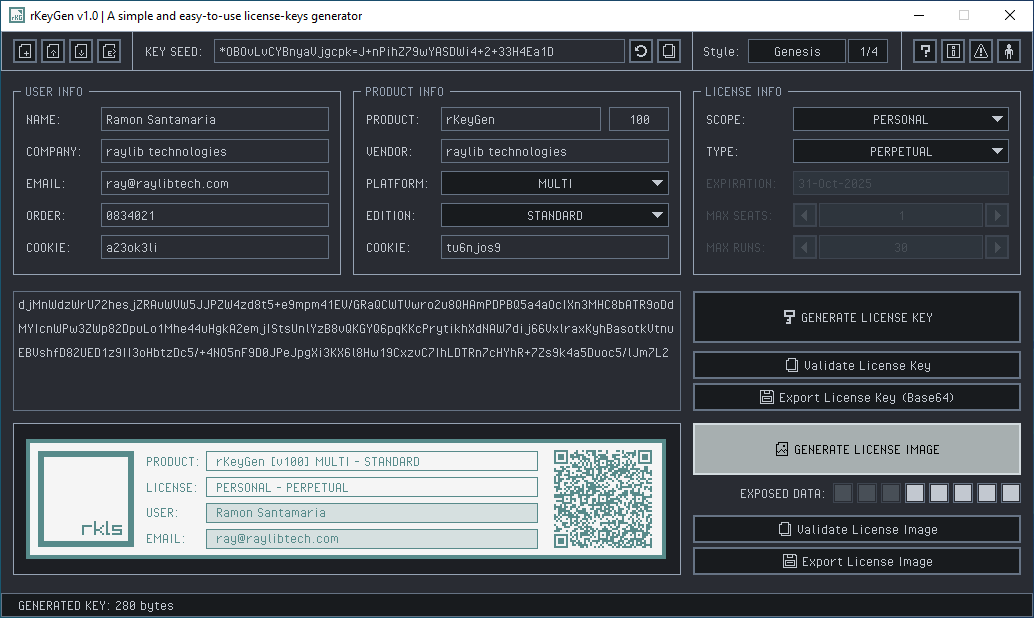This screenshot has width=1034, height=618.
Task: Open the EDITION dropdown showing STANDARD
Action: [555, 215]
